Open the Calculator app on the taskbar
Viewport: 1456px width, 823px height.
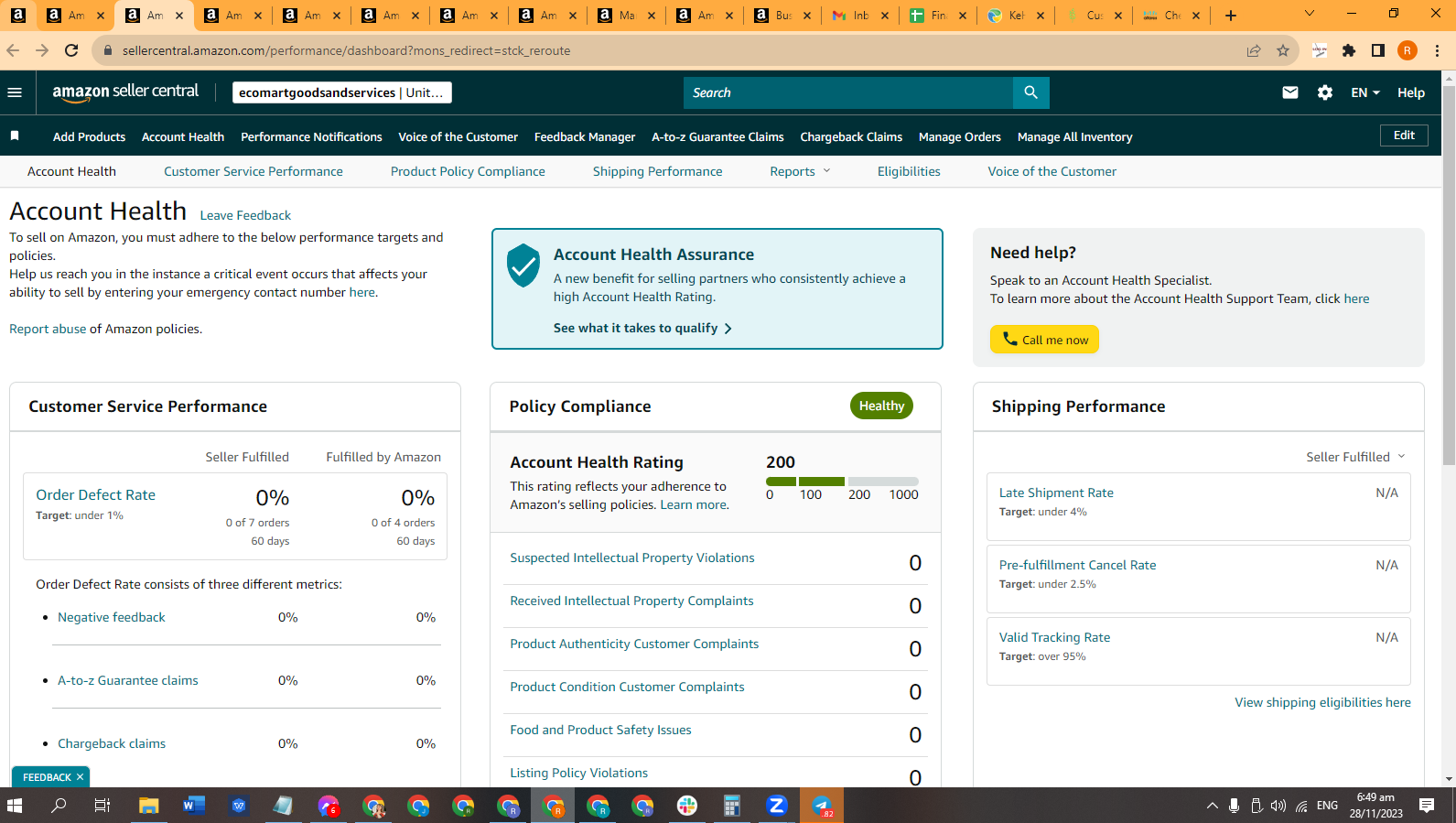point(732,806)
